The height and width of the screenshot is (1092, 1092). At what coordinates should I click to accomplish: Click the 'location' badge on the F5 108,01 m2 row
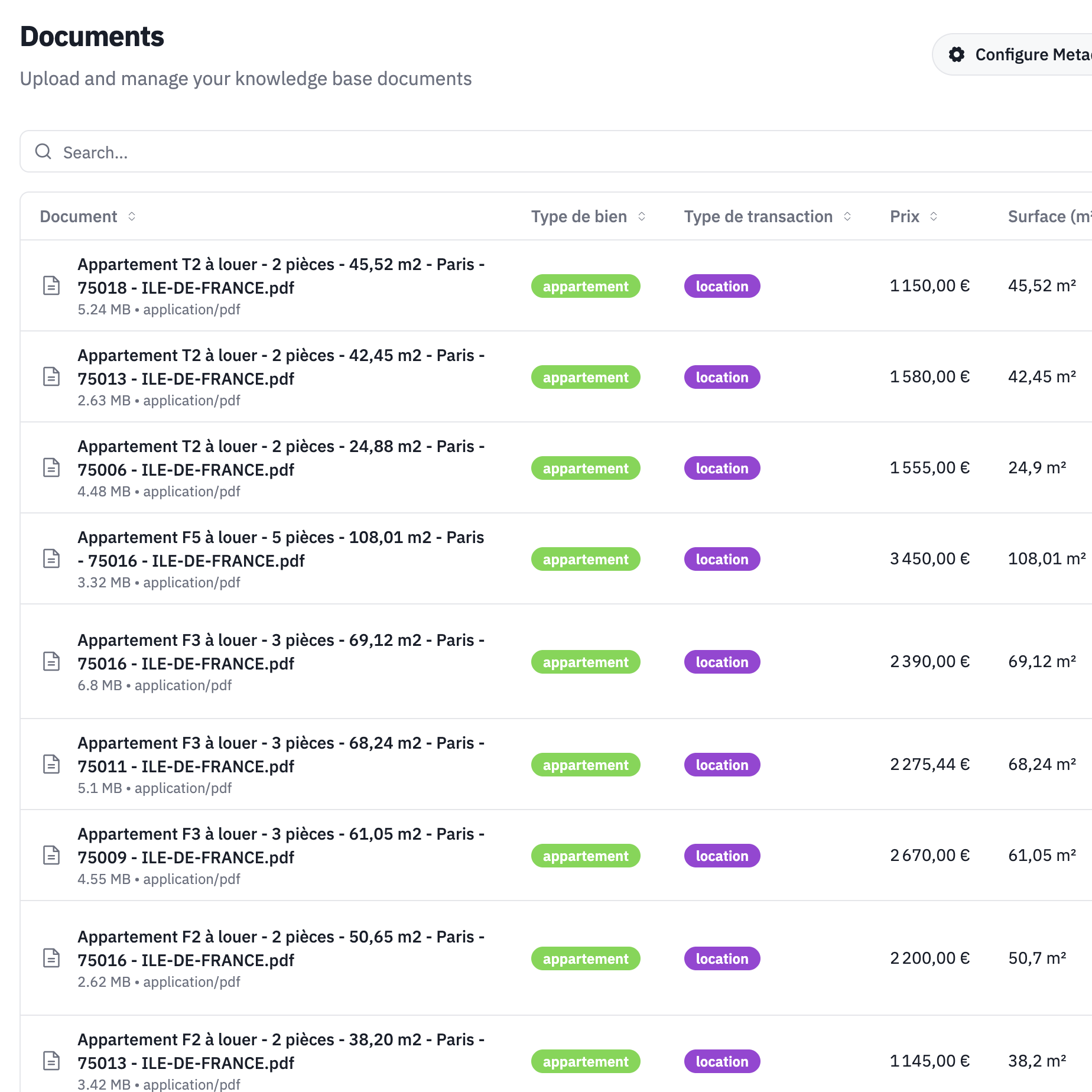(721, 558)
